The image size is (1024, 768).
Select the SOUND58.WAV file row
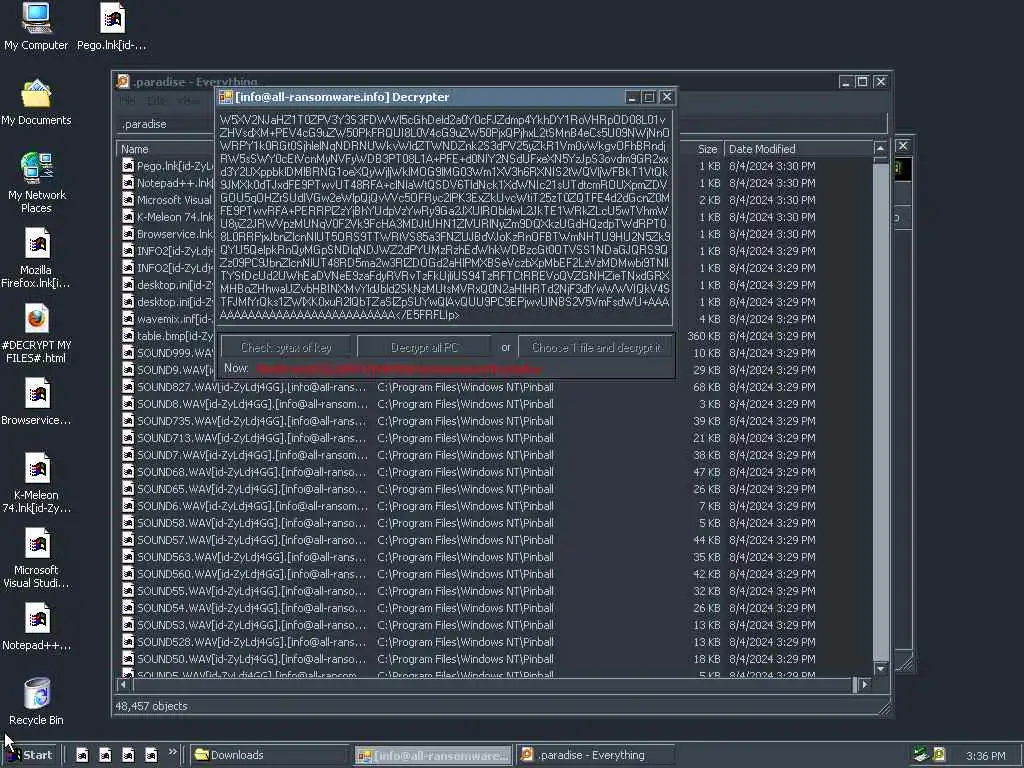coord(495,522)
